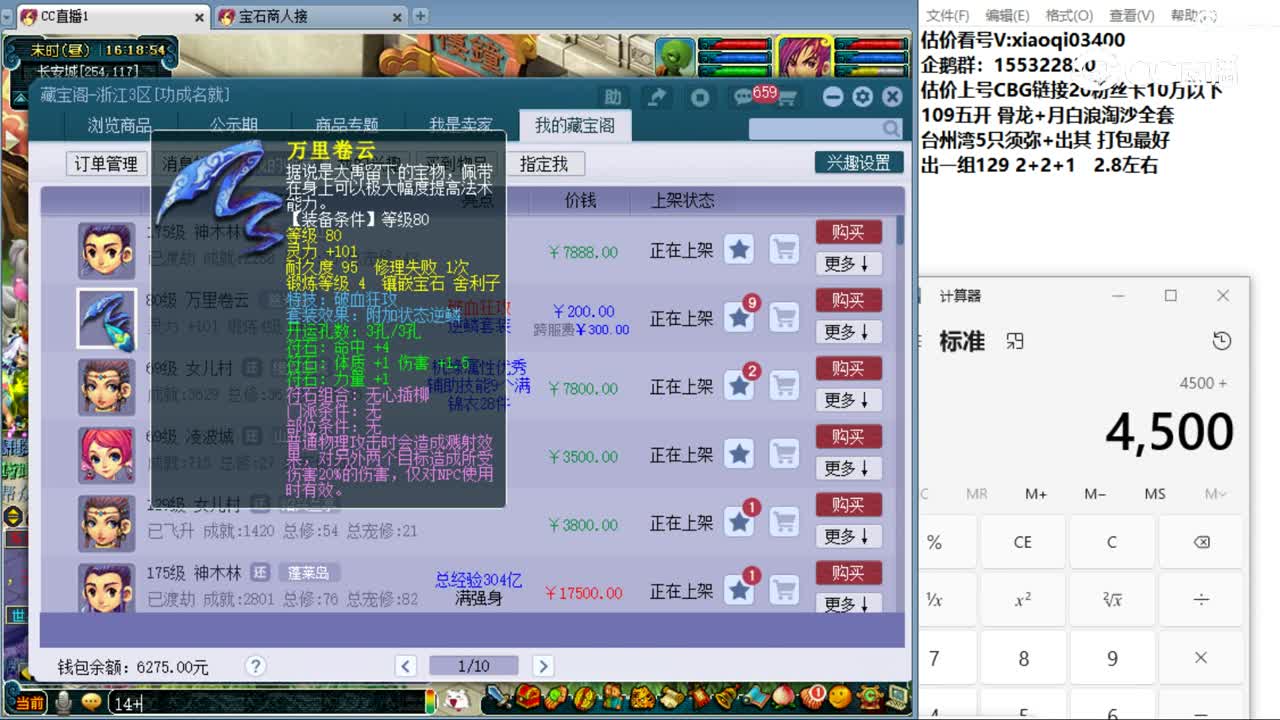
Task: Toggle the favorite star on the ¥17500 listing
Action: tap(739, 590)
